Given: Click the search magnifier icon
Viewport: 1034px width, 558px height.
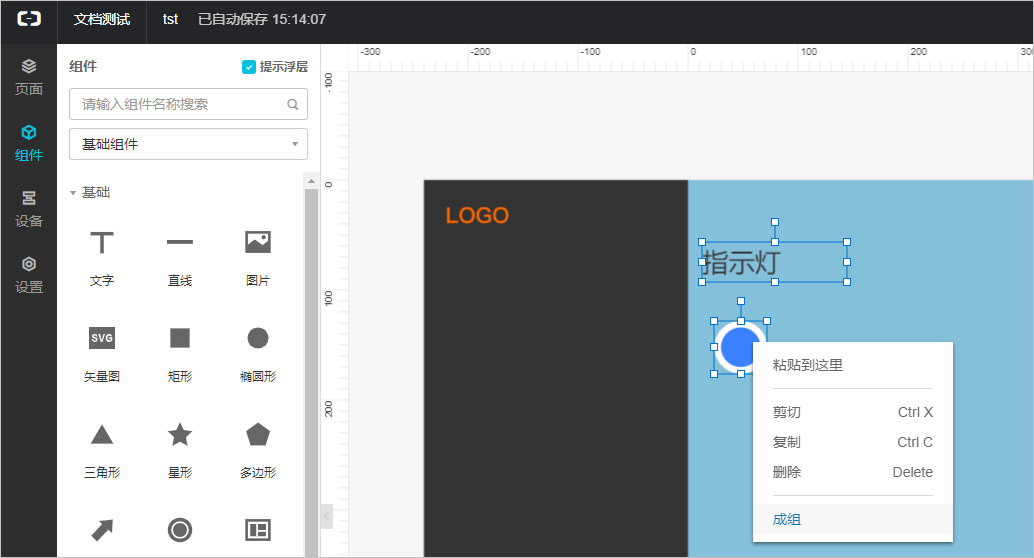Looking at the screenshot, I should click(x=293, y=104).
